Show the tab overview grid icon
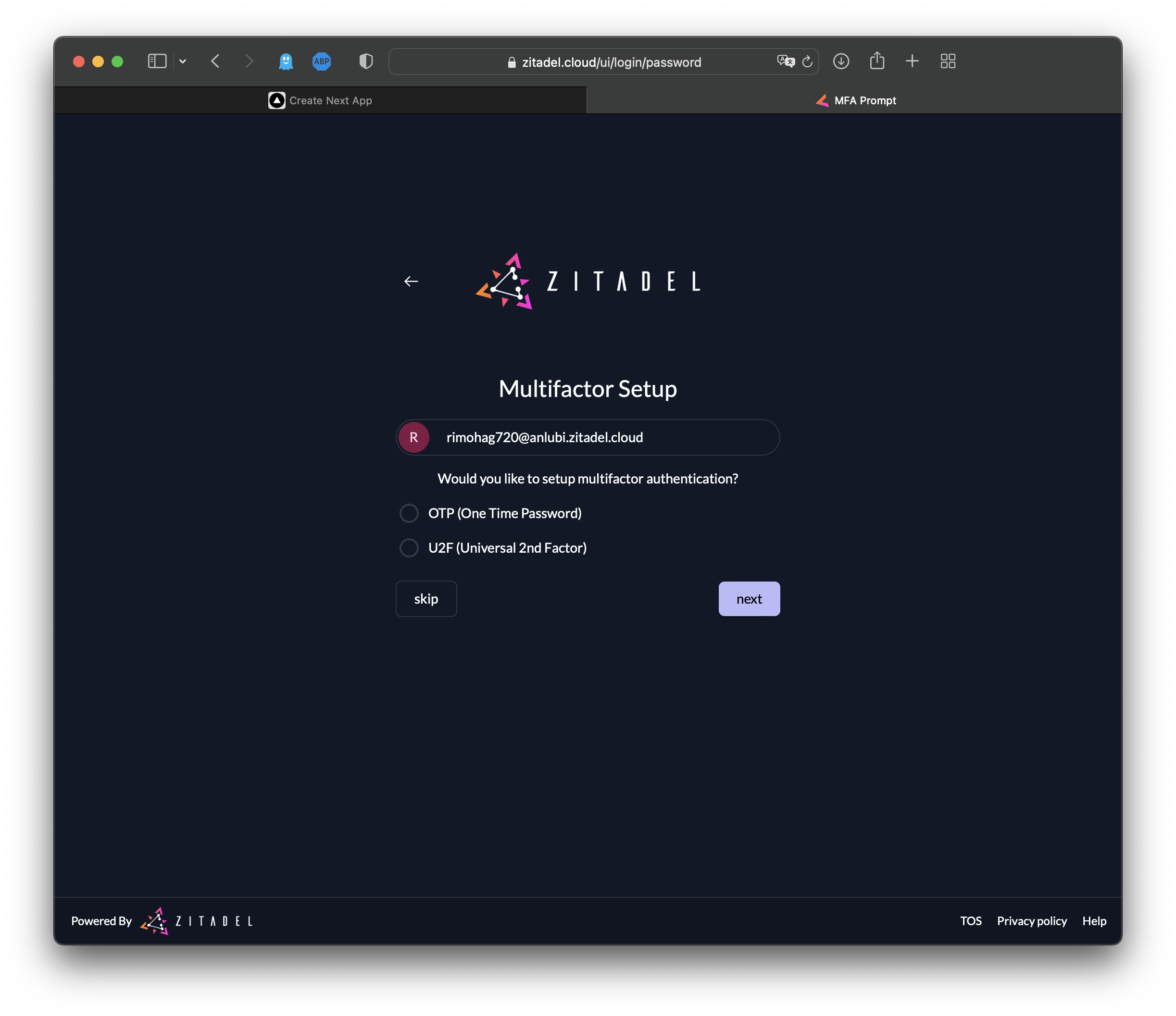Image resolution: width=1176 pixels, height=1016 pixels. tap(948, 61)
